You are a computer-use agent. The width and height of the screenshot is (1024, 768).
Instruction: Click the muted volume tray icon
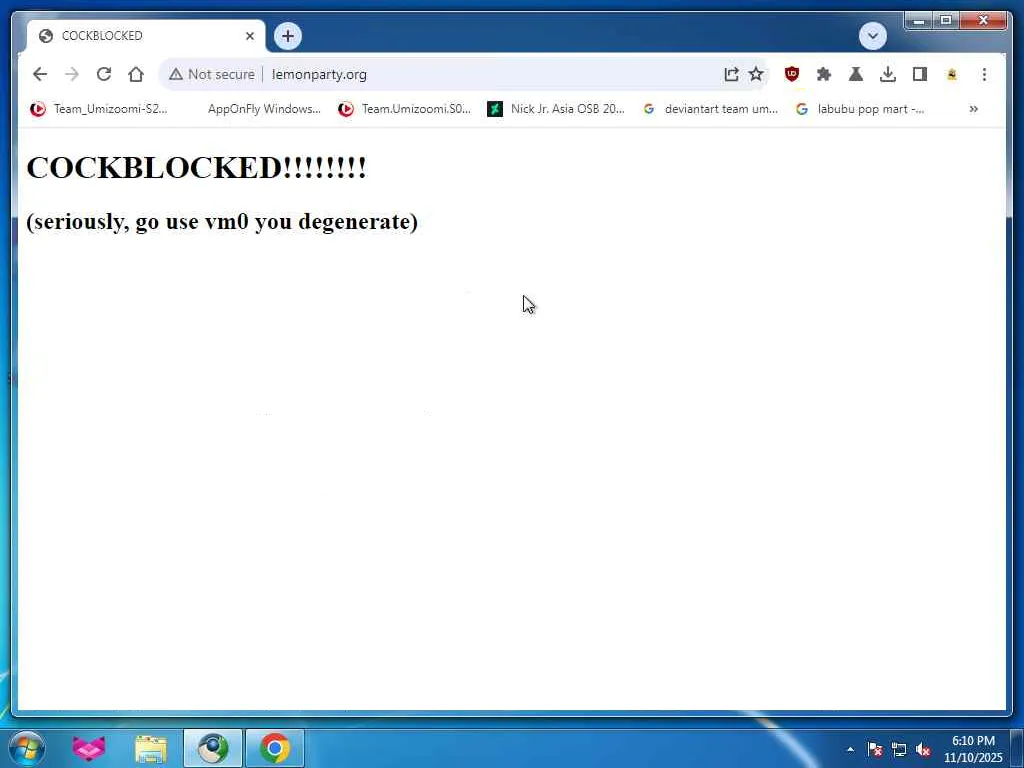coord(923,750)
